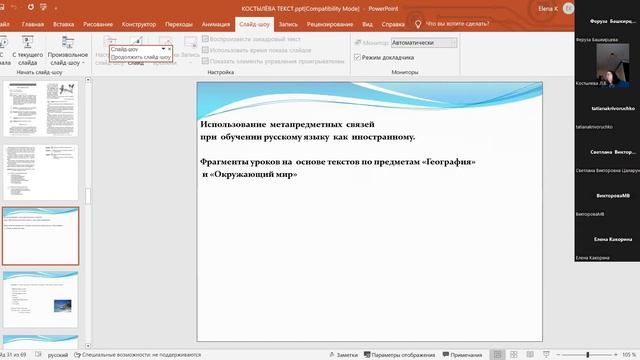Screen dimensions: 640x360
Task: Click the slide text line 'и «Окружающий мир»'
Action: click(250, 174)
